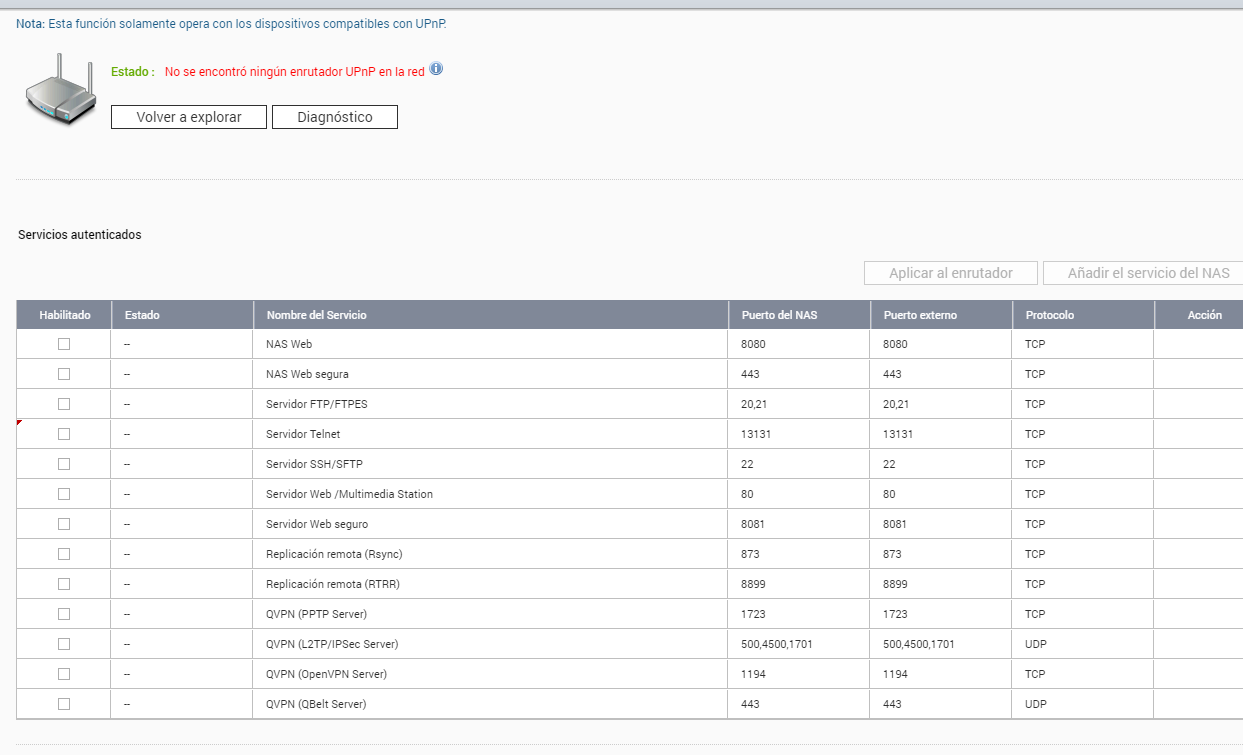The width and height of the screenshot is (1243, 755).
Task: Click the router device icon
Action: pyautogui.click(x=59, y=90)
